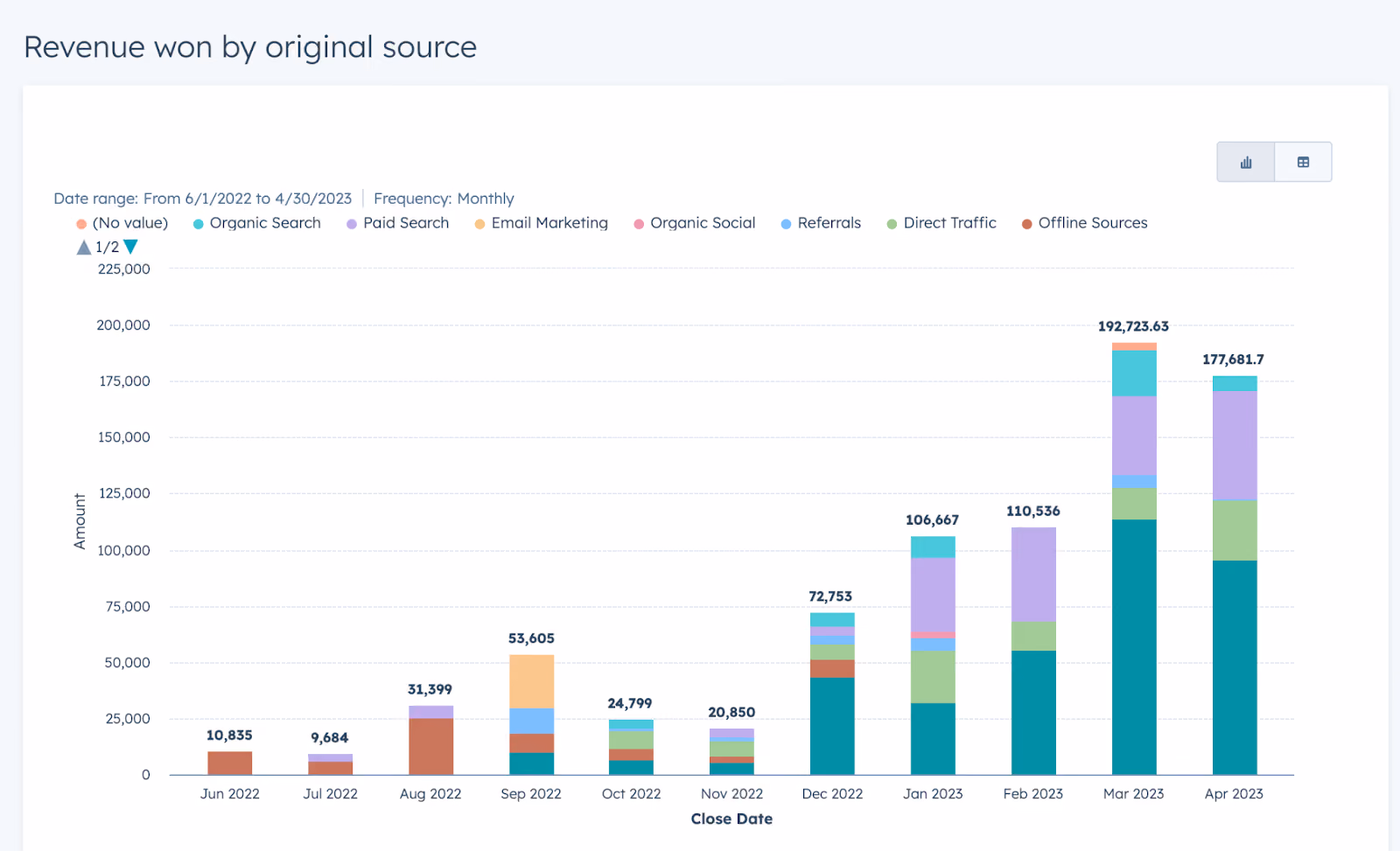1400x851 pixels.
Task: Click the Feb 2023 axis label
Action: 1033,794
